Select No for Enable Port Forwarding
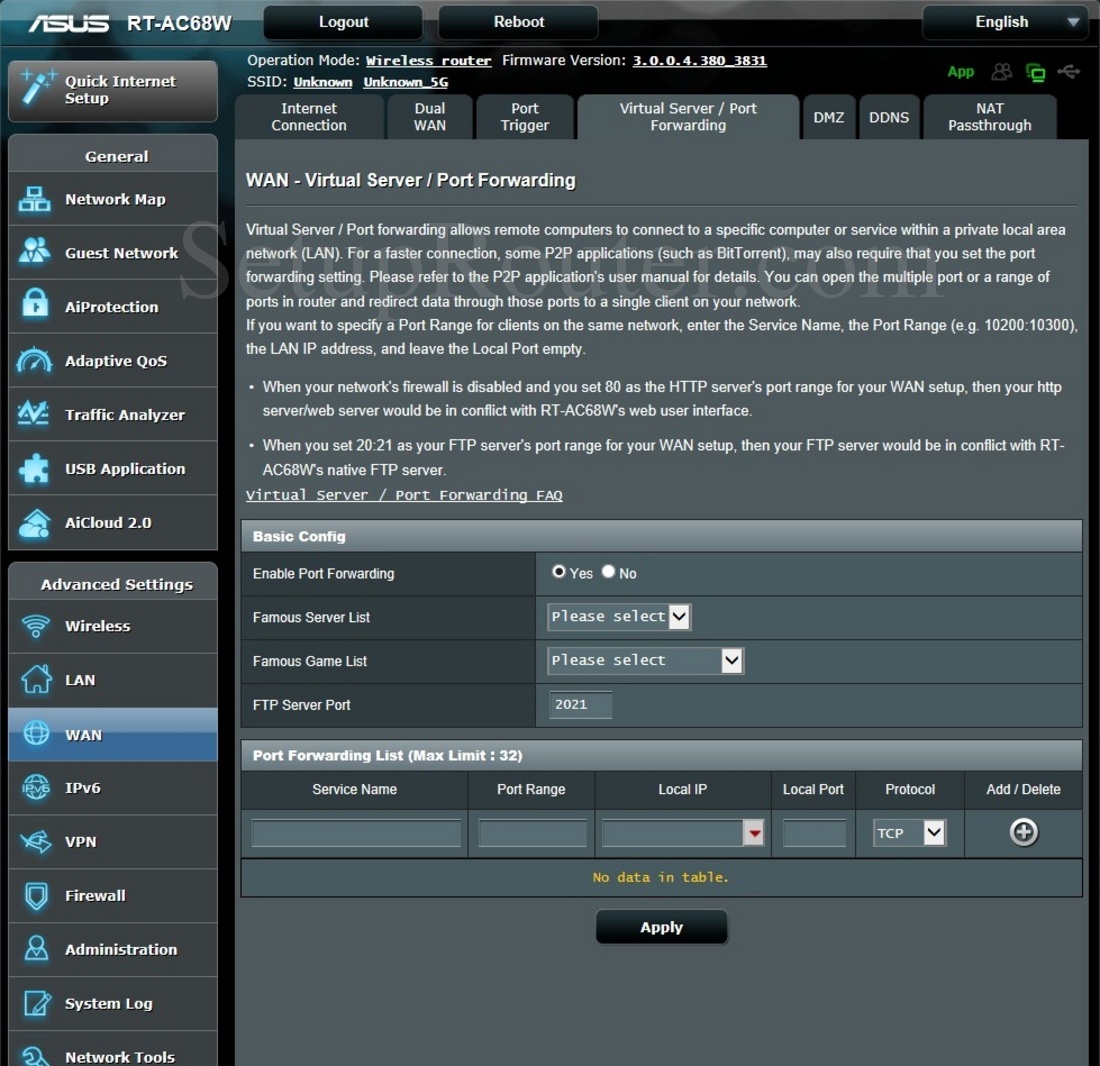The width and height of the screenshot is (1100, 1066). click(608, 572)
